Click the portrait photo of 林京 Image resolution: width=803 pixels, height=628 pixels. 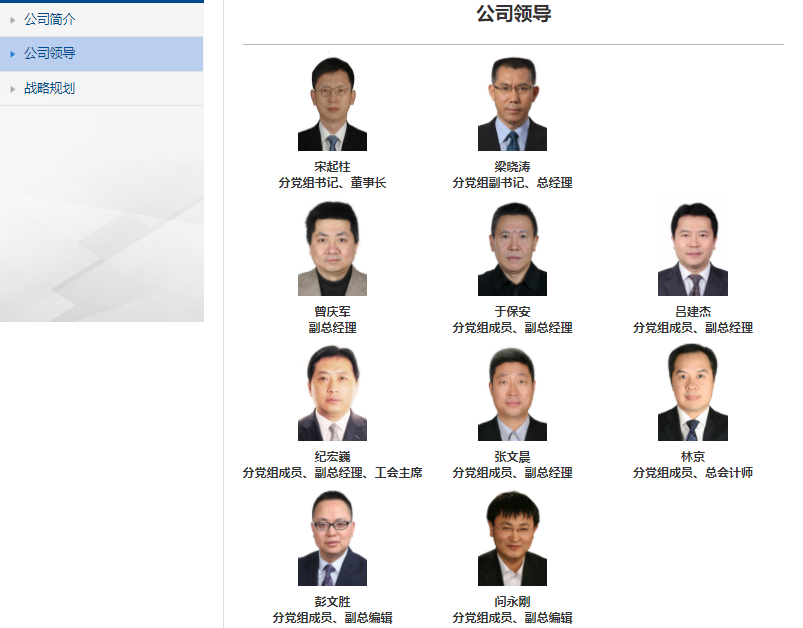693,393
